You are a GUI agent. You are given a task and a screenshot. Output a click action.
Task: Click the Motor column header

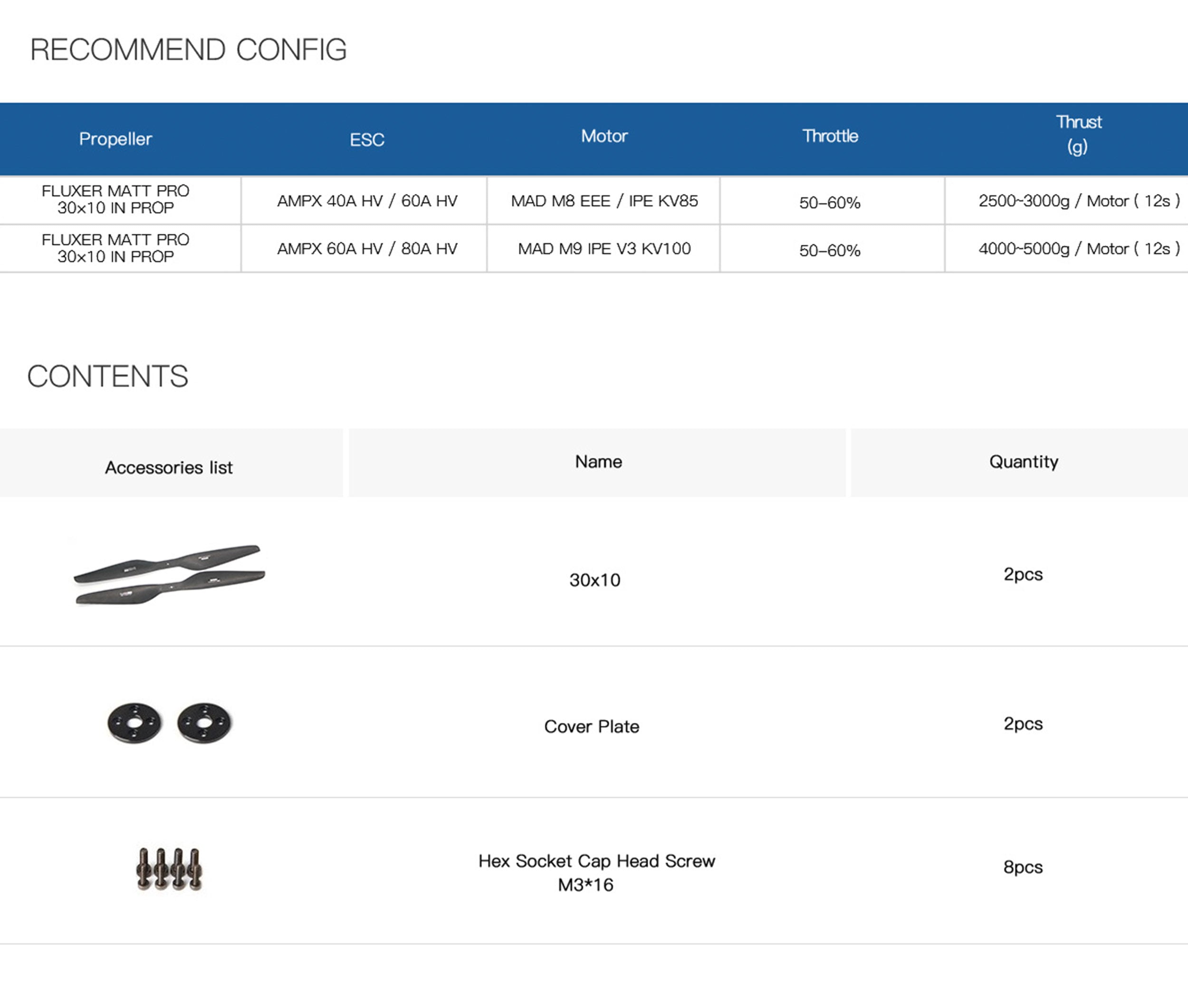click(604, 136)
